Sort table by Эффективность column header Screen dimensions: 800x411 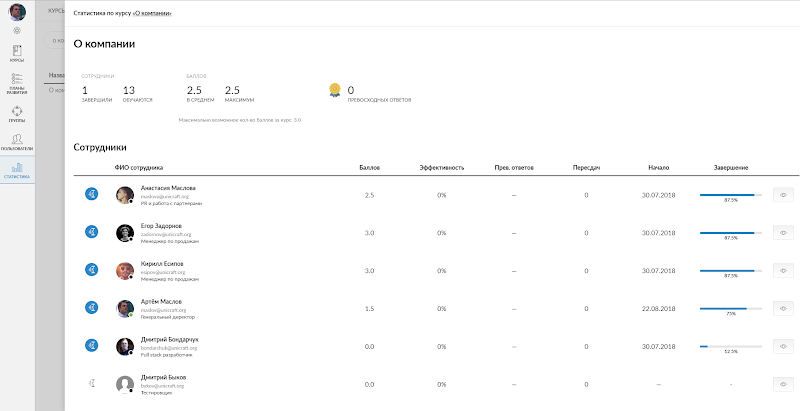(440, 167)
